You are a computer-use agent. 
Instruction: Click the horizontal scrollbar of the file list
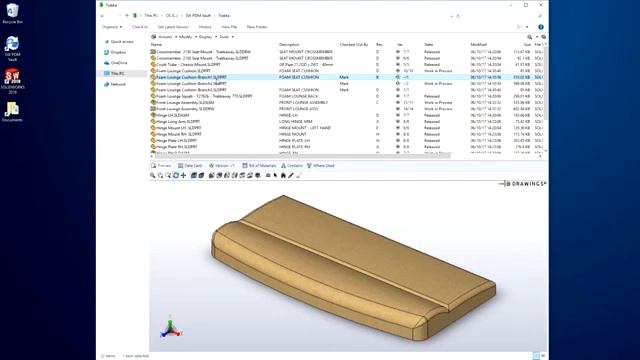(x=302, y=156)
